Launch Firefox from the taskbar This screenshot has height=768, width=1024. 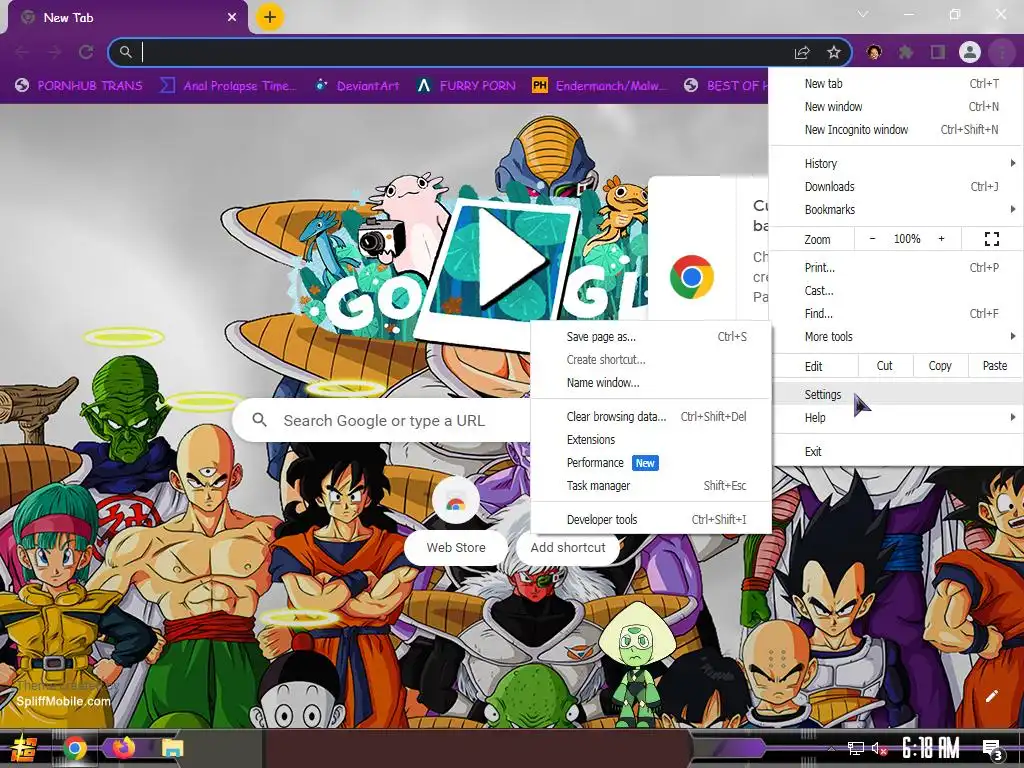[x=123, y=748]
